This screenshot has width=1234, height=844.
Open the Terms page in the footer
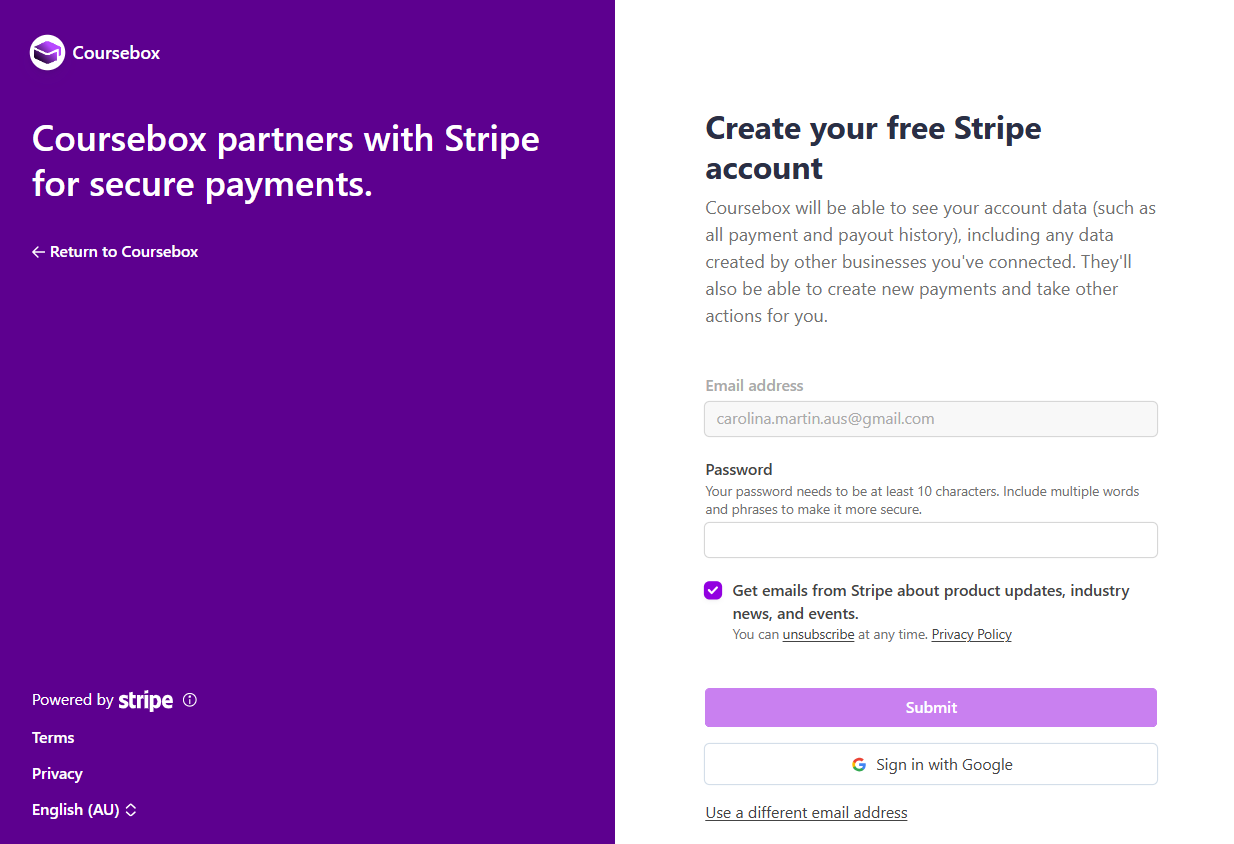click(53, 738)
